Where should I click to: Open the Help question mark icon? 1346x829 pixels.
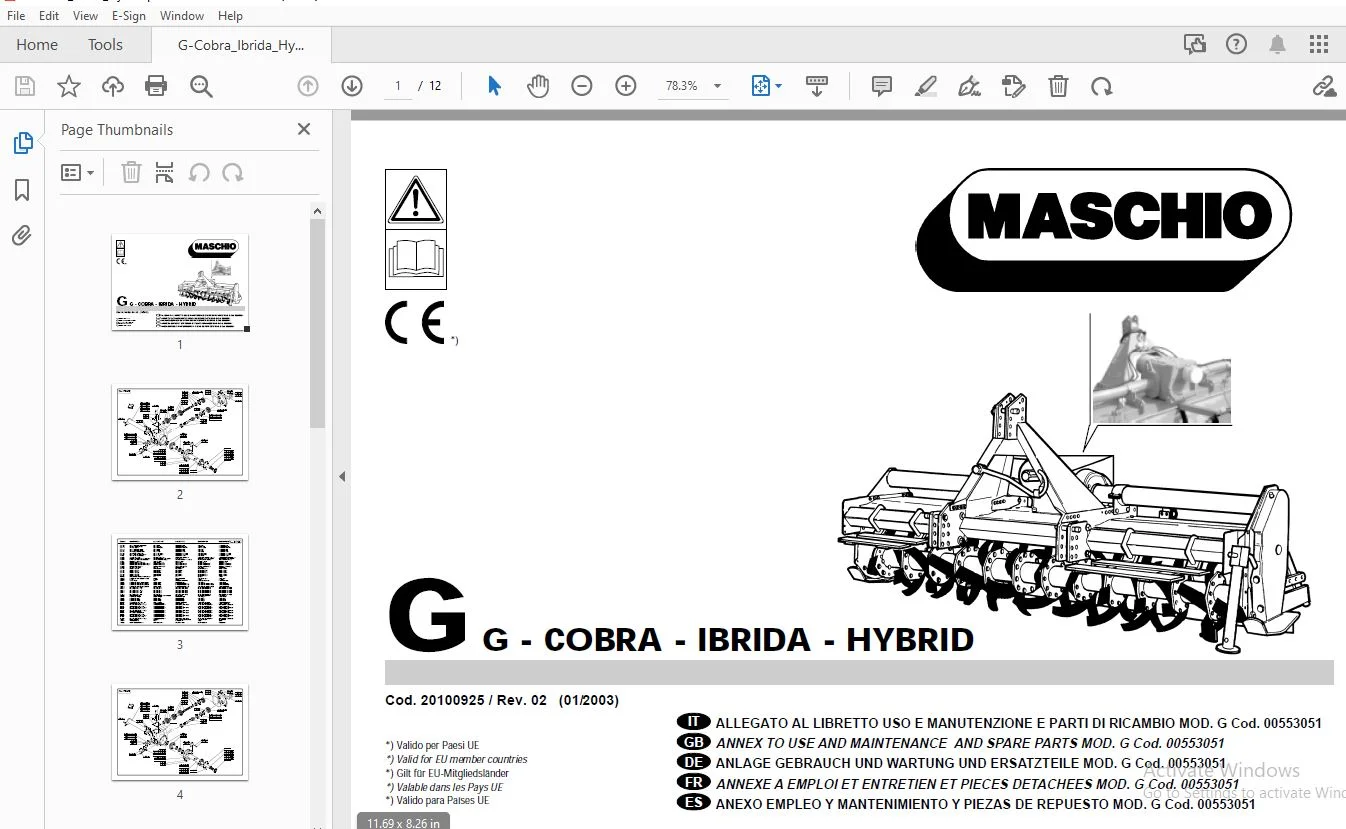tap(1237, 44)
